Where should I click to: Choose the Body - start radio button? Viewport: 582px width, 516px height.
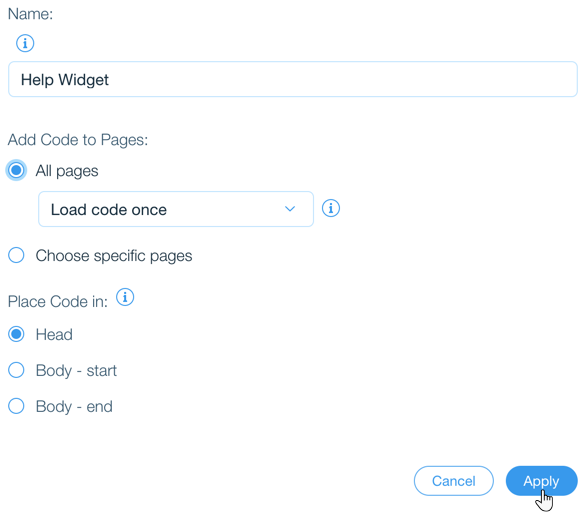pyautogui.click(x=16, y=370)
